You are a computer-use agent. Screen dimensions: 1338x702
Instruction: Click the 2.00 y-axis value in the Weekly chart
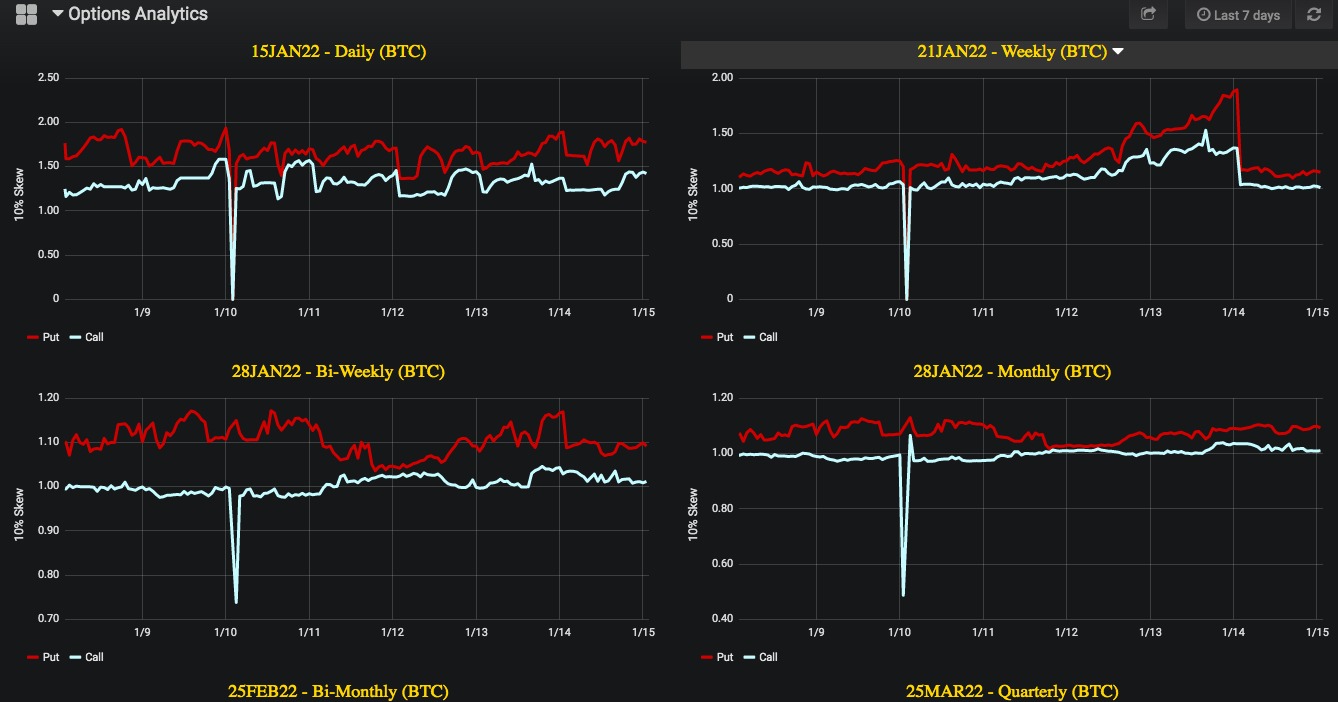721,78
